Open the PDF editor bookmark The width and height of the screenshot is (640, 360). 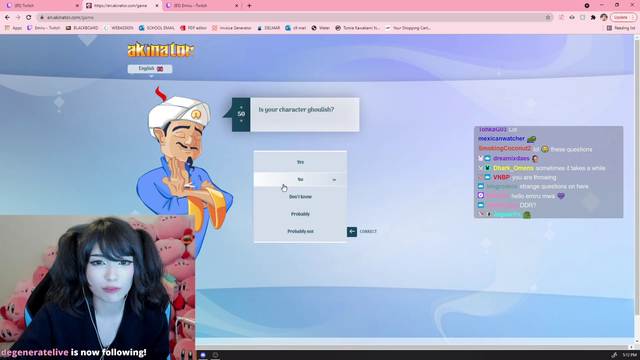[193, 28]
